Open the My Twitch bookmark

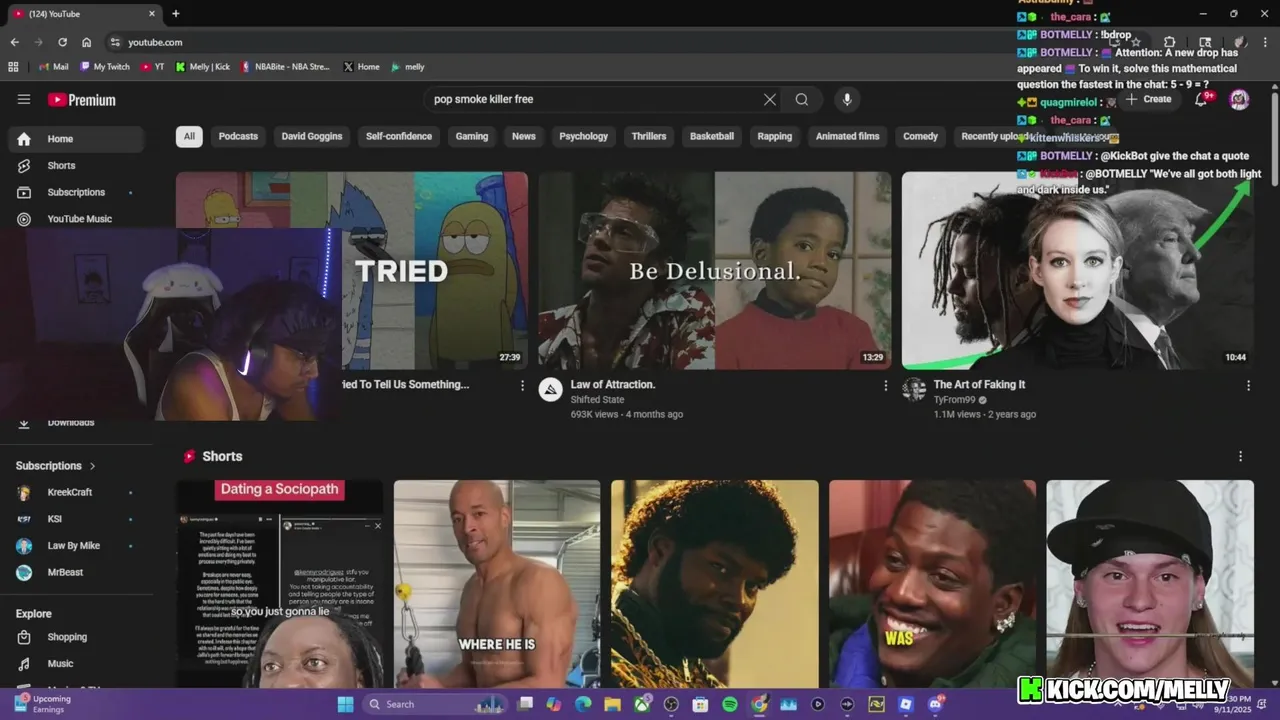pos(105,67)
